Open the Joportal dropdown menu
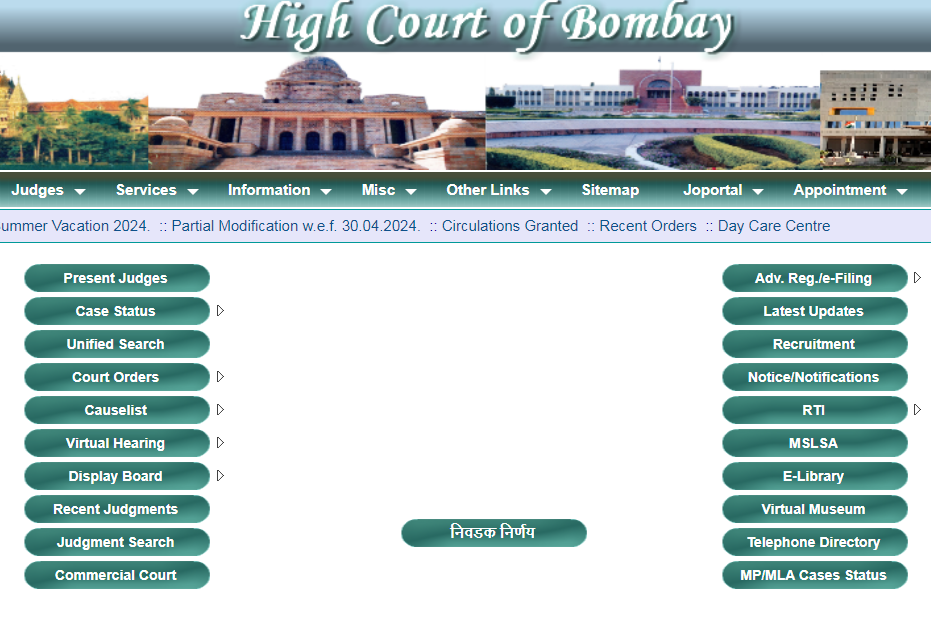This screenshot has height=634, width=942. click(723, 191)
